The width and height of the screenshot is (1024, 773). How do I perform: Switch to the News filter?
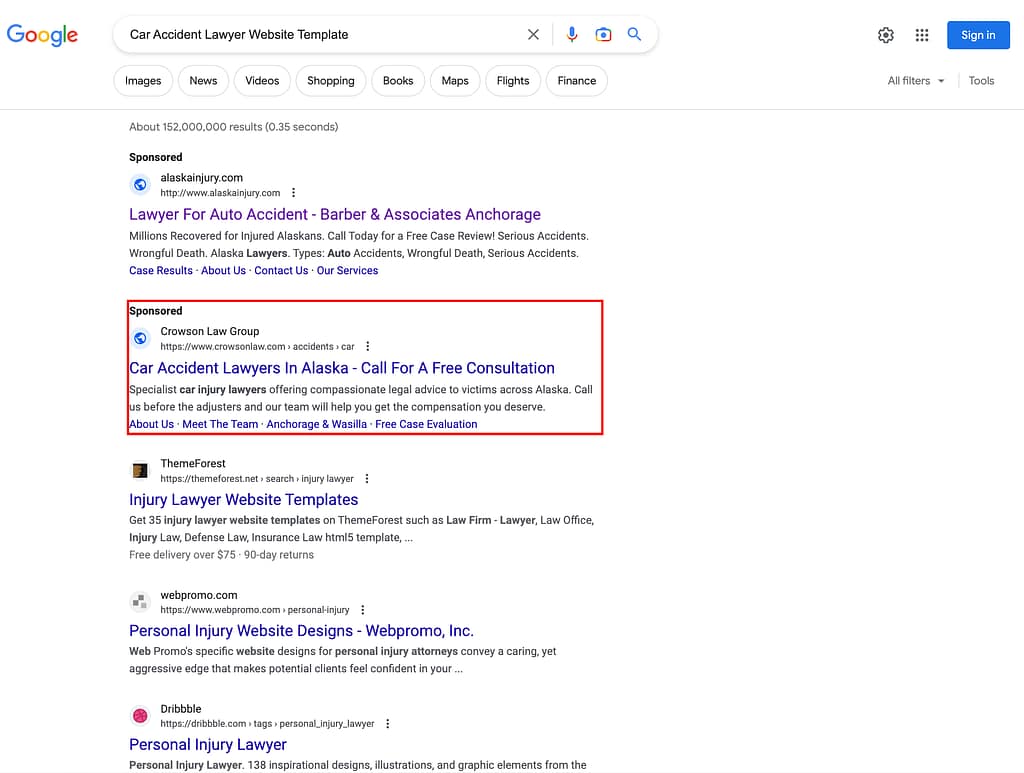click(203, 81)
